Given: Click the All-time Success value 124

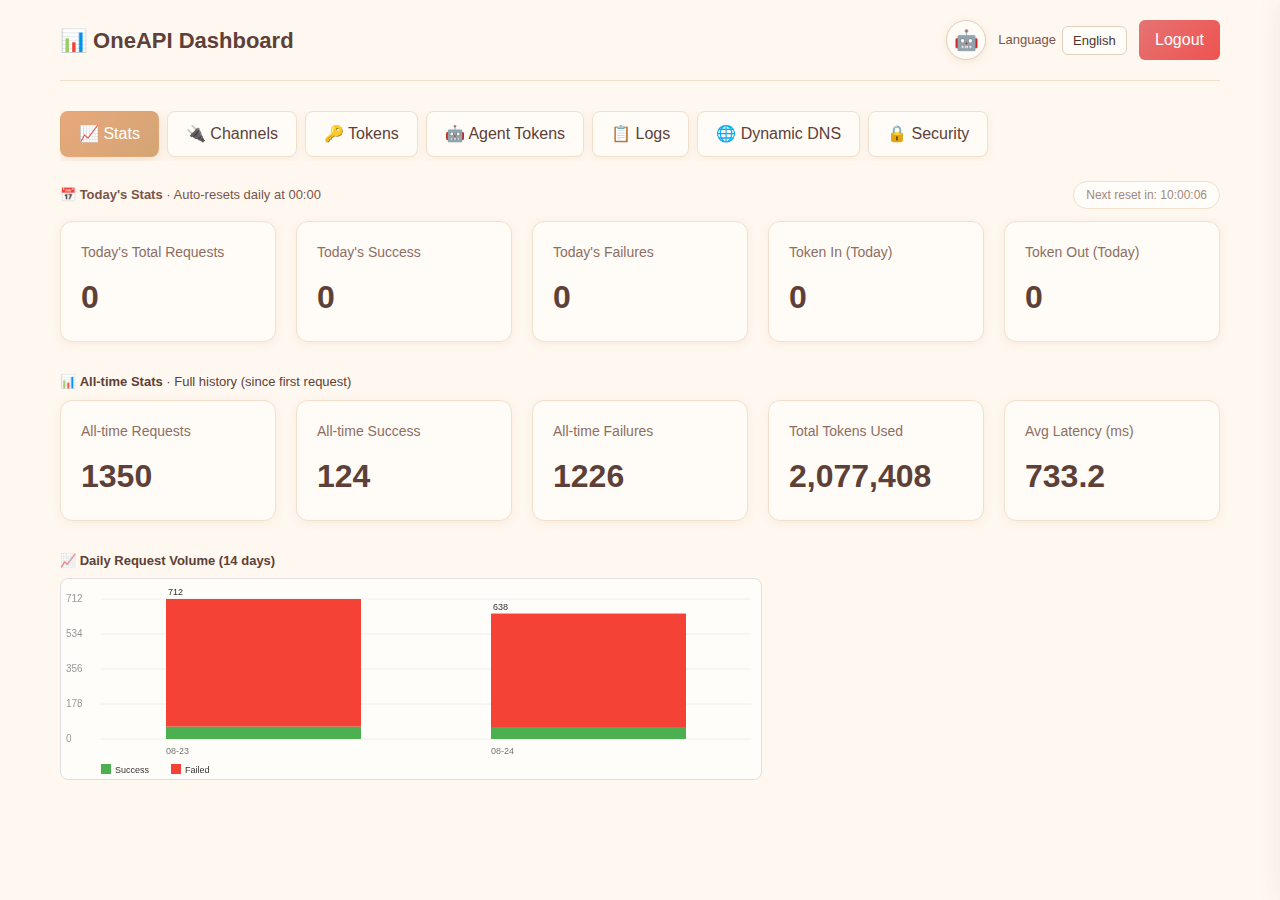Looking at the screenshot, I should 343,476.
